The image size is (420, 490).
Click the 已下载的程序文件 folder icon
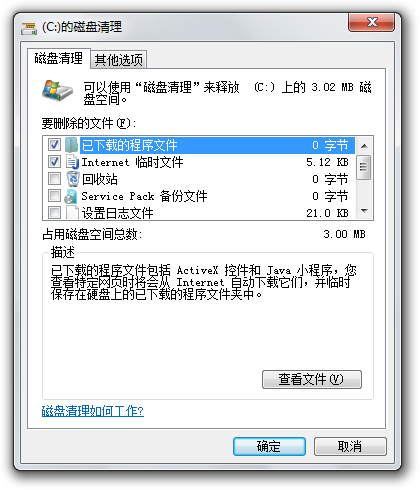[71, 145]
